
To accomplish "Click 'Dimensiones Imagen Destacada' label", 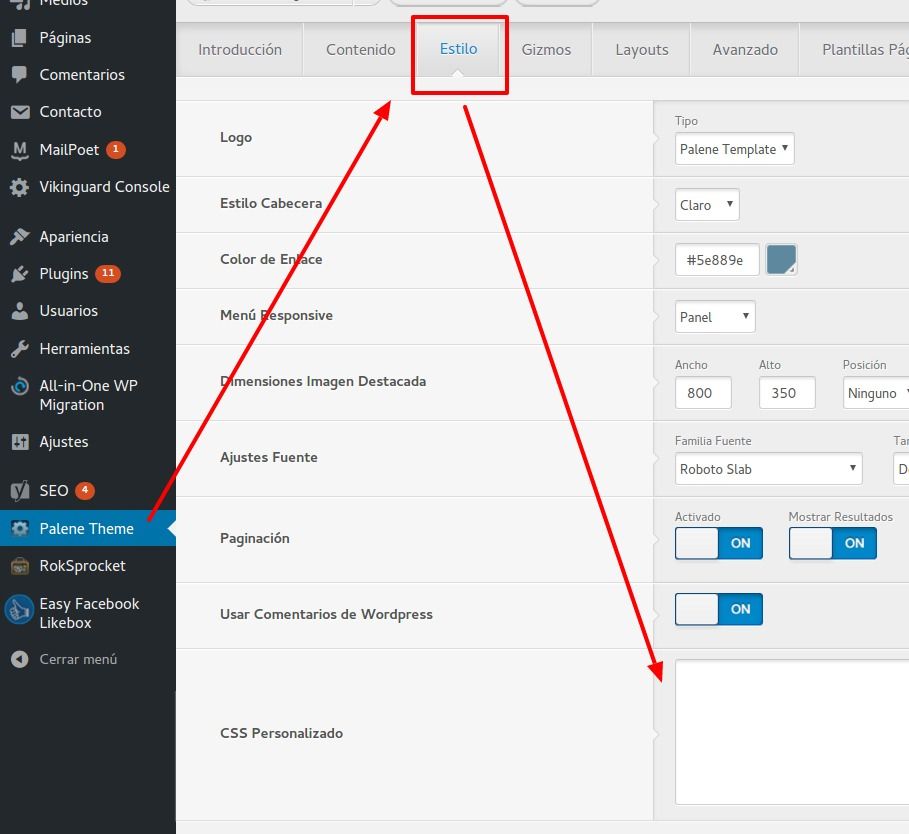I will coord(323,381).
